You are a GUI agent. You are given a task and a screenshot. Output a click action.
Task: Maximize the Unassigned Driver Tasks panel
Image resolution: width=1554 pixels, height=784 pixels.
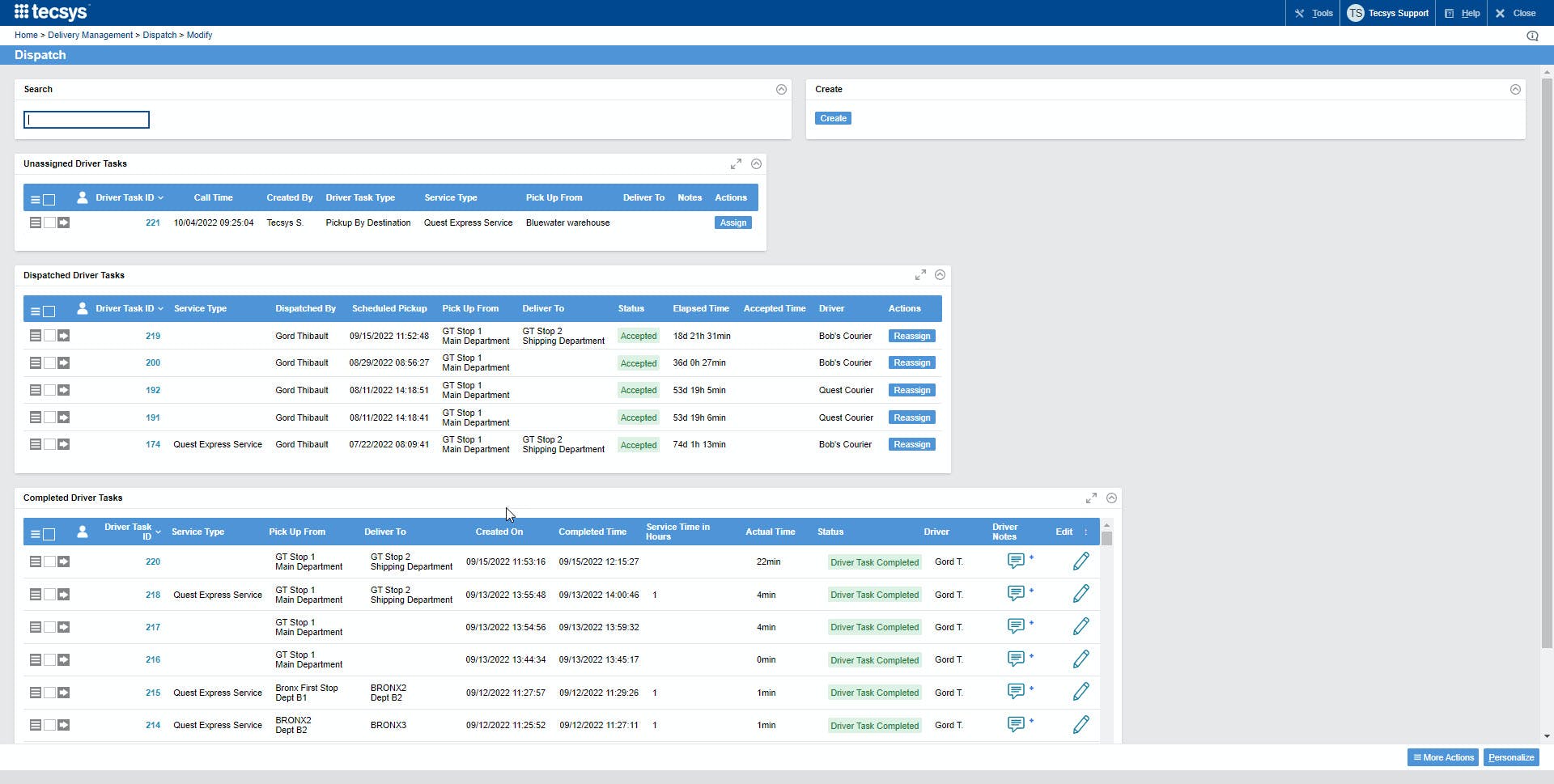[x=736, y=164]
